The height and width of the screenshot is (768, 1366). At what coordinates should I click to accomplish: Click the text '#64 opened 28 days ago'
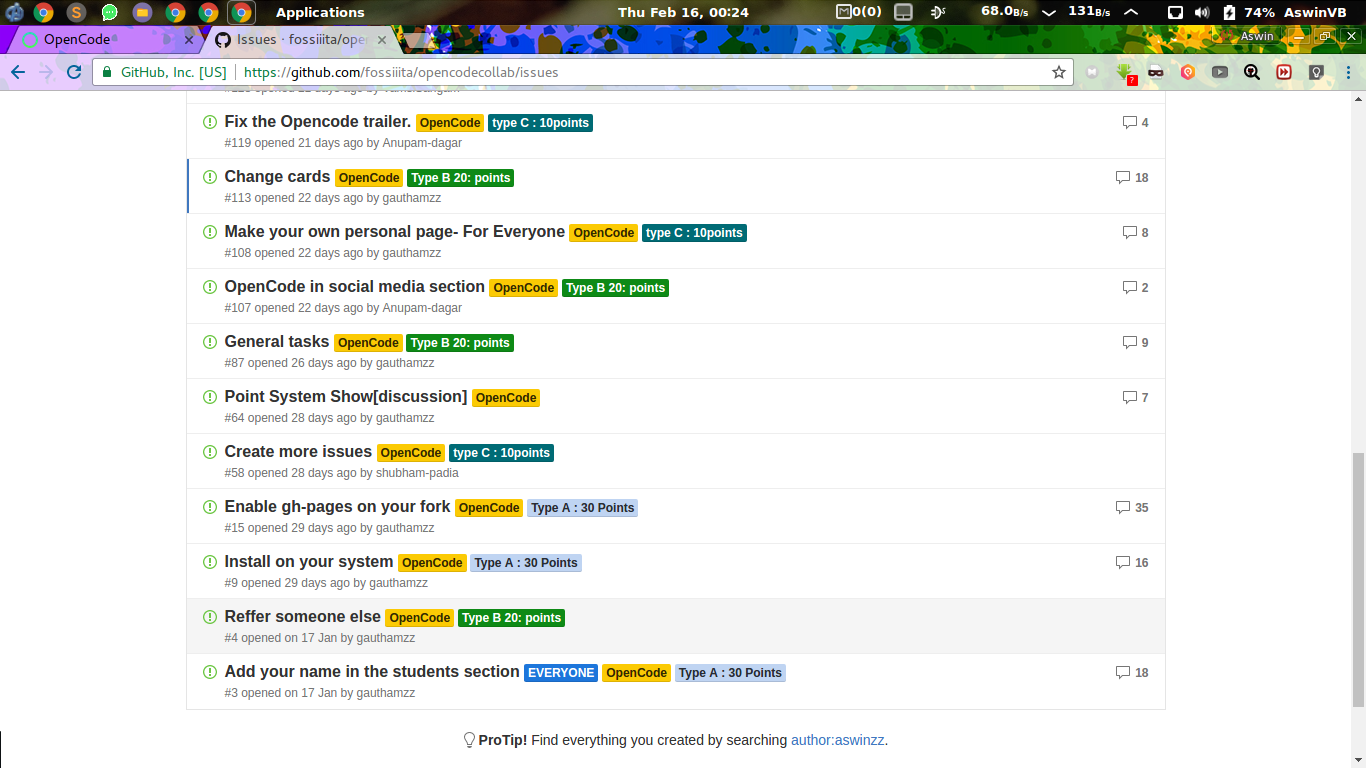coord(290,418)
